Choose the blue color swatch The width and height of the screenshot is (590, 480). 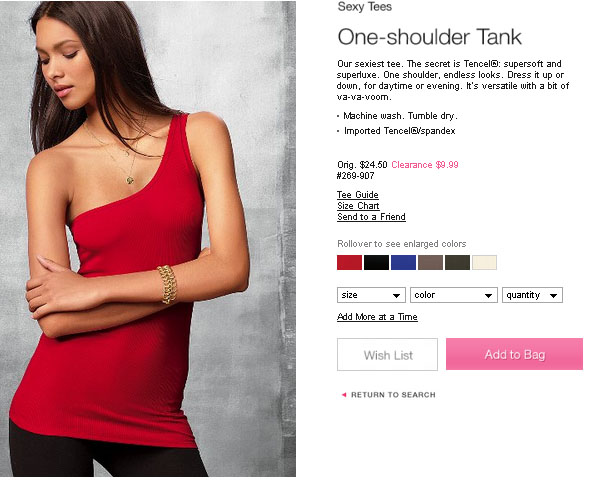(403, 263)
